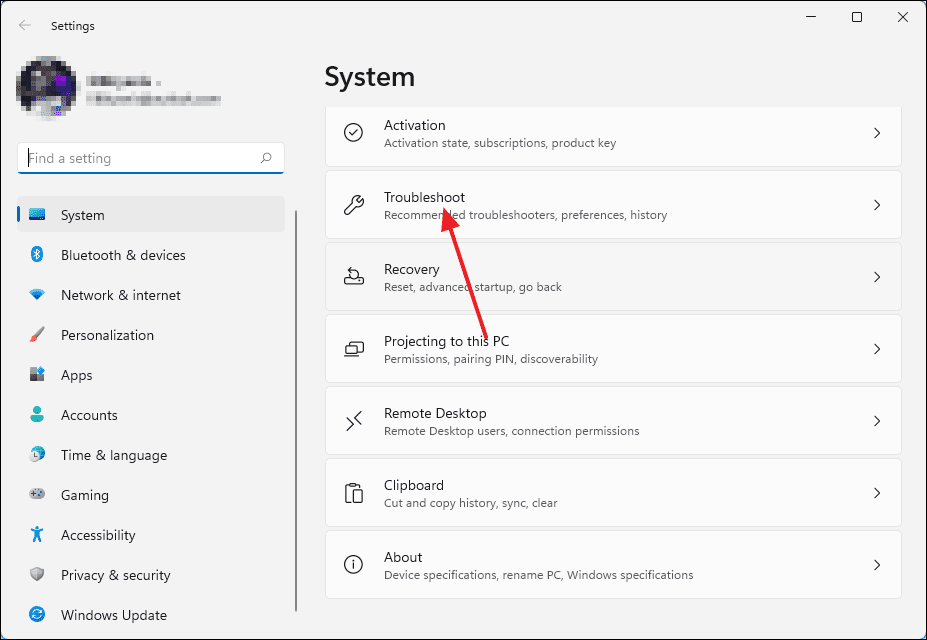Click the Accessibility person icon in sidebar
The height and width of the screenshot is (640, 927).
pyautogui.click(x=37, y=535)
